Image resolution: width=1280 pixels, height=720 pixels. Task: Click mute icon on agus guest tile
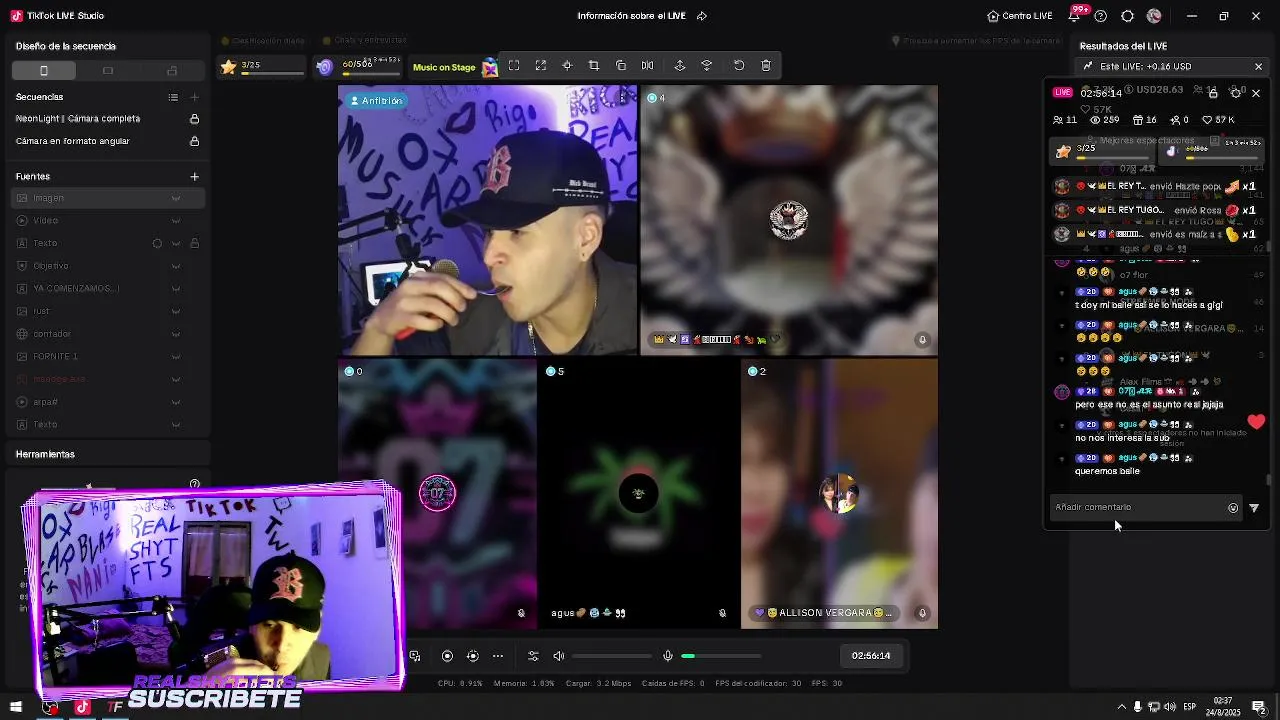pos(722,613)
